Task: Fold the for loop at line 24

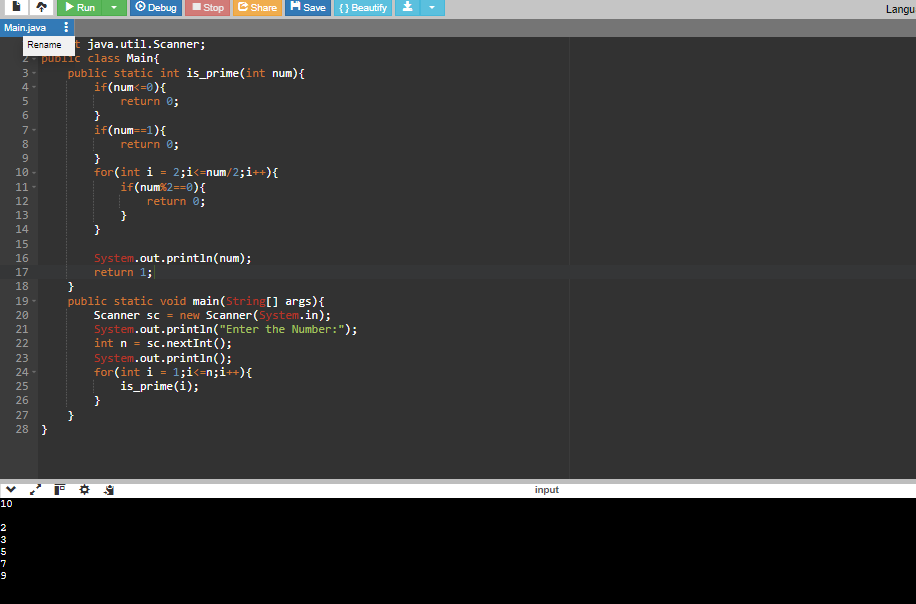Action: [x=34, y=372]
